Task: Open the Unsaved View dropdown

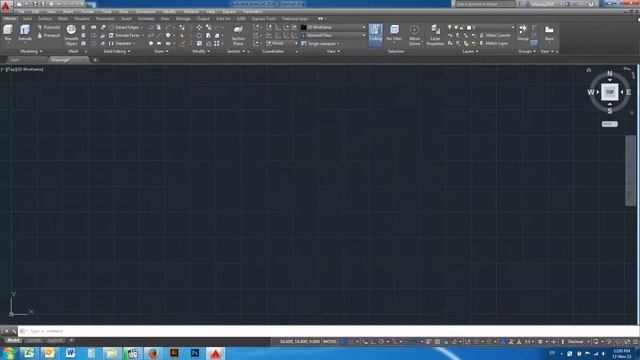Action: (333, 36)
